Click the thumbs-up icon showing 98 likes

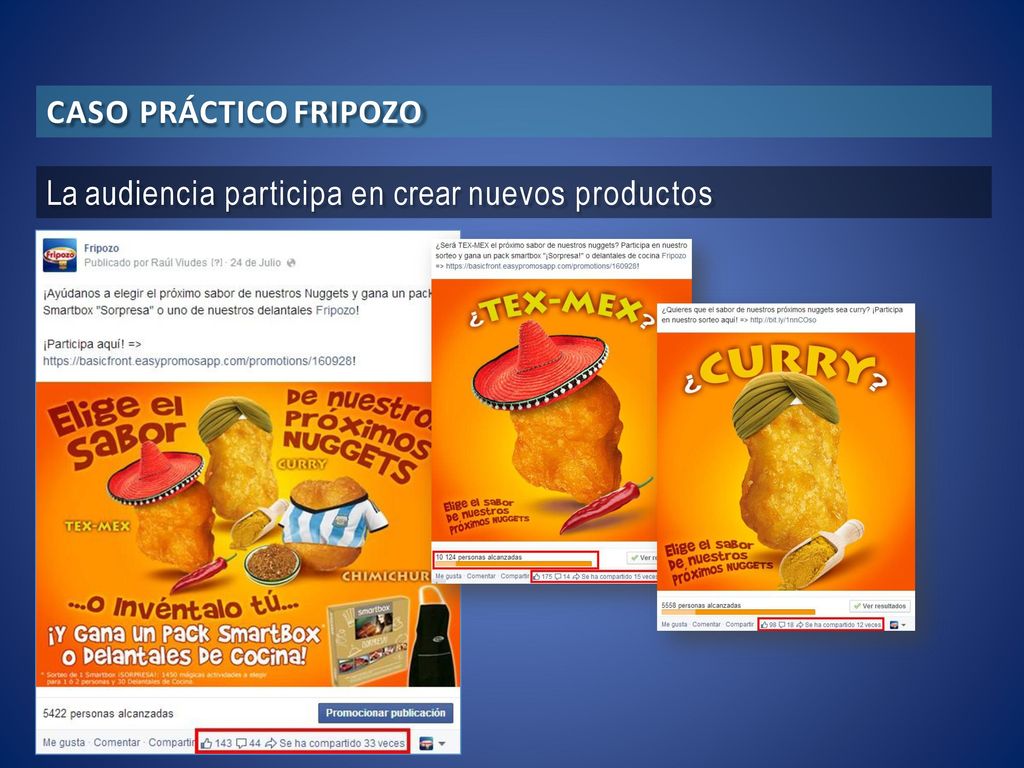point(764,625)
